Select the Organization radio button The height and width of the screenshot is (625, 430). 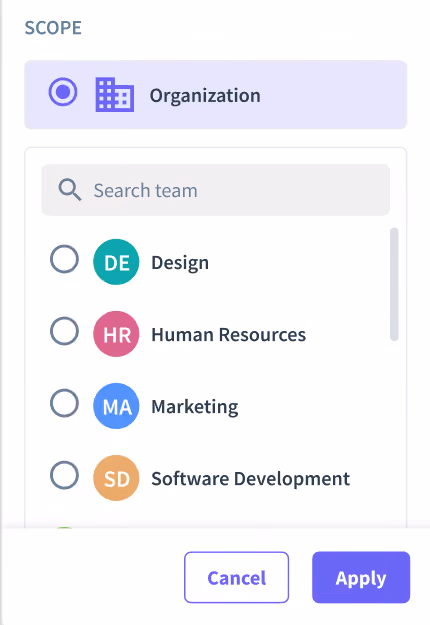[x=63, y=92]
